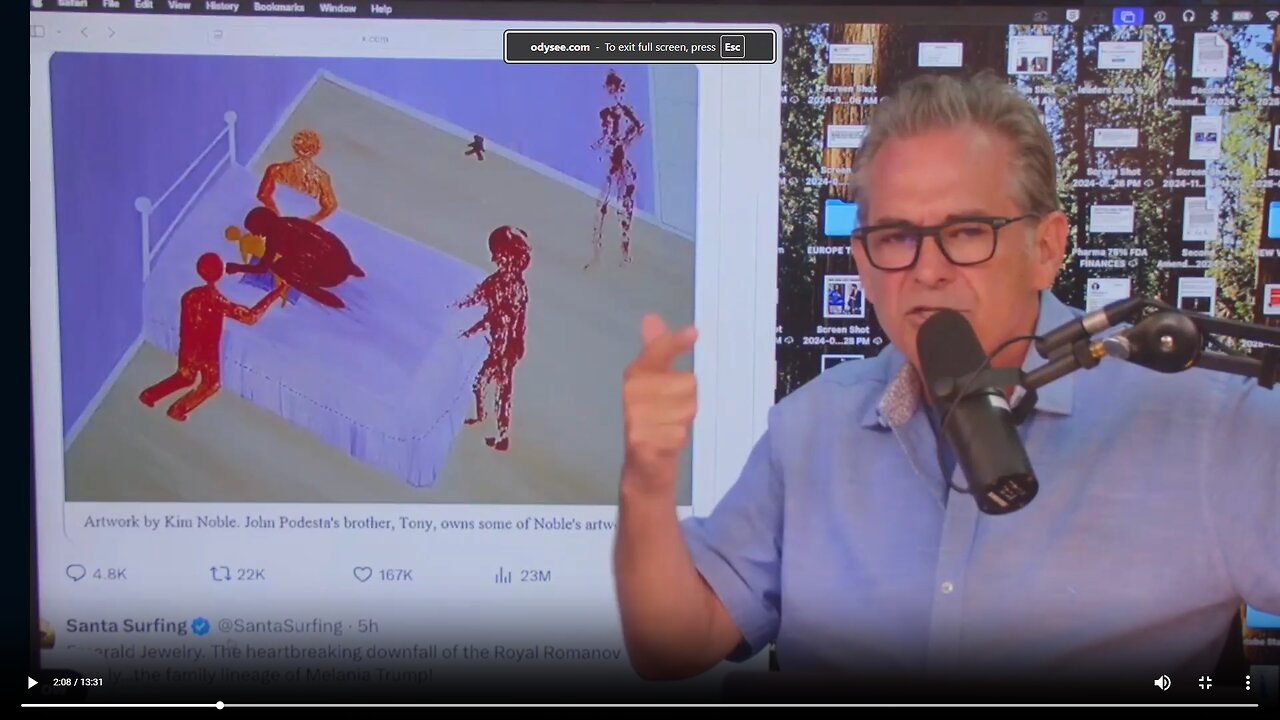Open the three-dot more options menu
Image resolution: width=1280 pixels, height=720 pixels.
click(x=1247, y=683)
